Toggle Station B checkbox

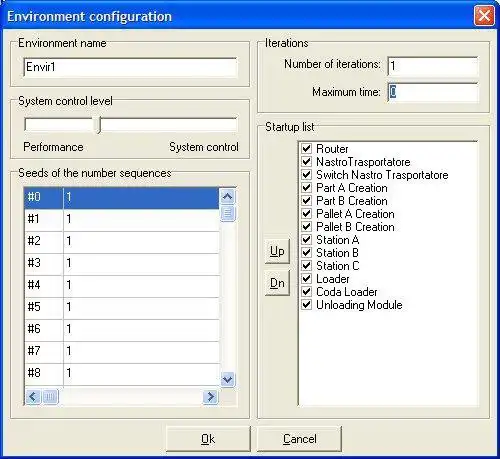pyautogui.click(x=306, y=252)
